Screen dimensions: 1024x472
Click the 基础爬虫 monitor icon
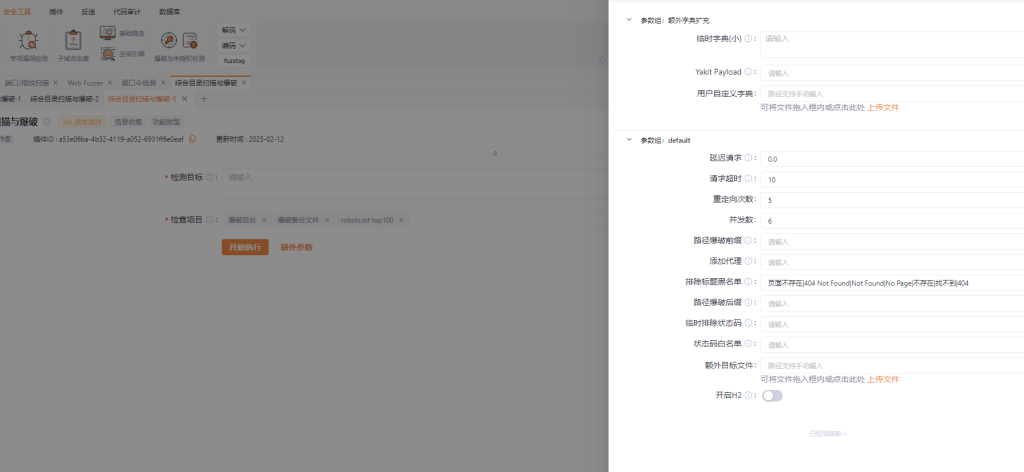point(108,33)
